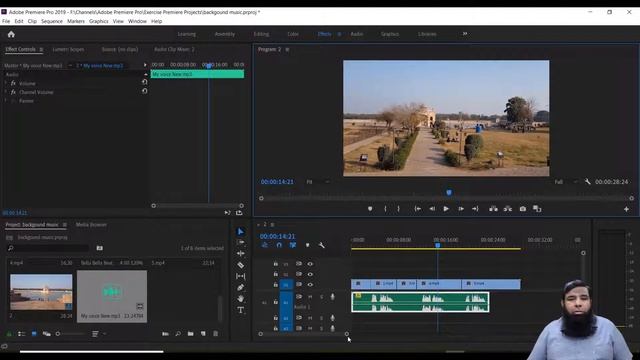
Task: Switch Project panel to freeform view
Action: [x=47, y=333]
